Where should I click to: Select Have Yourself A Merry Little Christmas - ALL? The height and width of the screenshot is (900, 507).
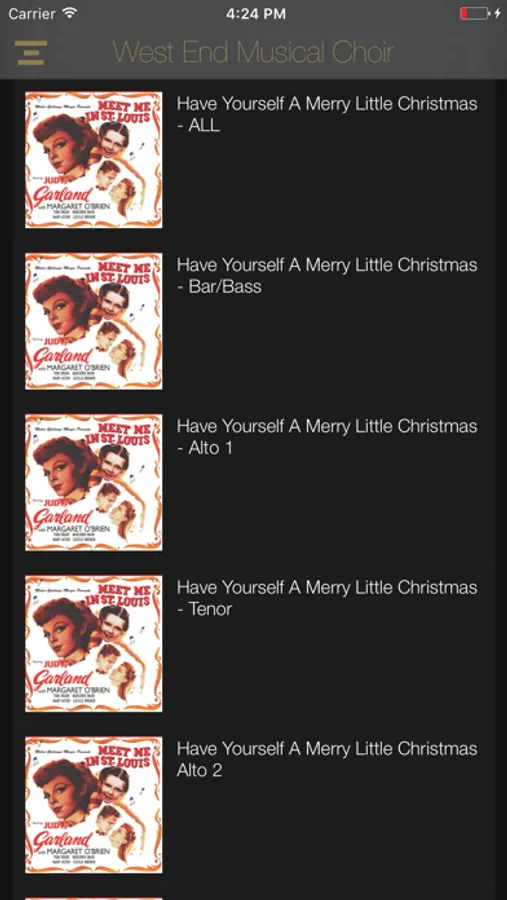[327, 114]
